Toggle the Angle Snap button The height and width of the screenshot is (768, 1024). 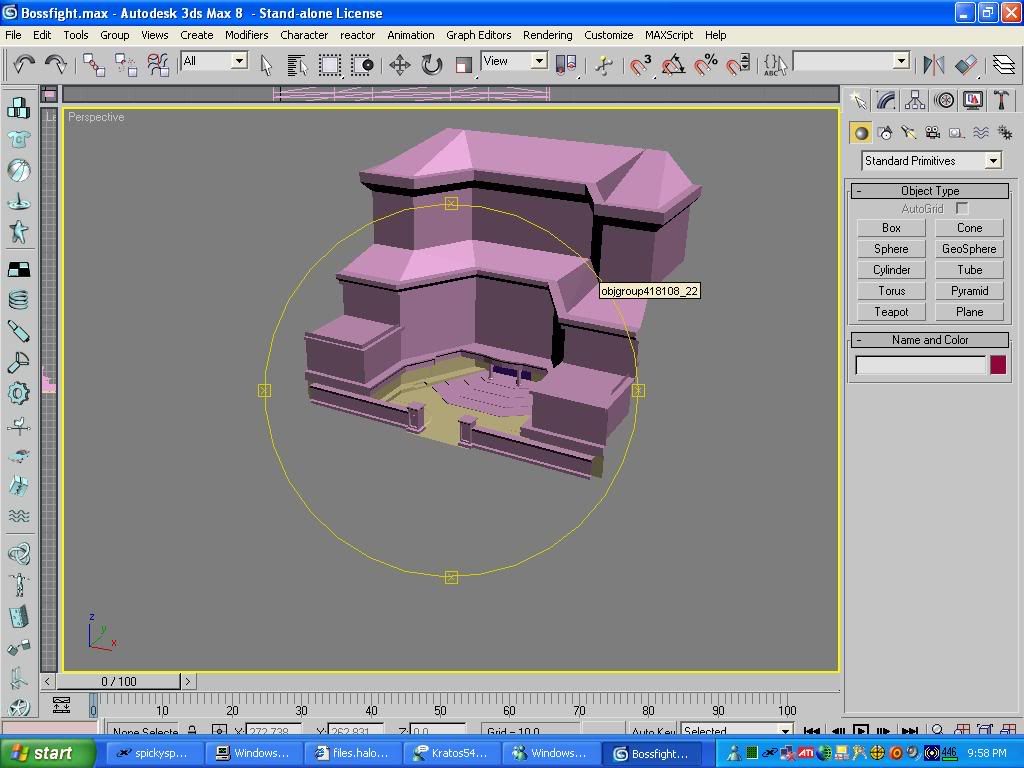click(x=673, y=65)
